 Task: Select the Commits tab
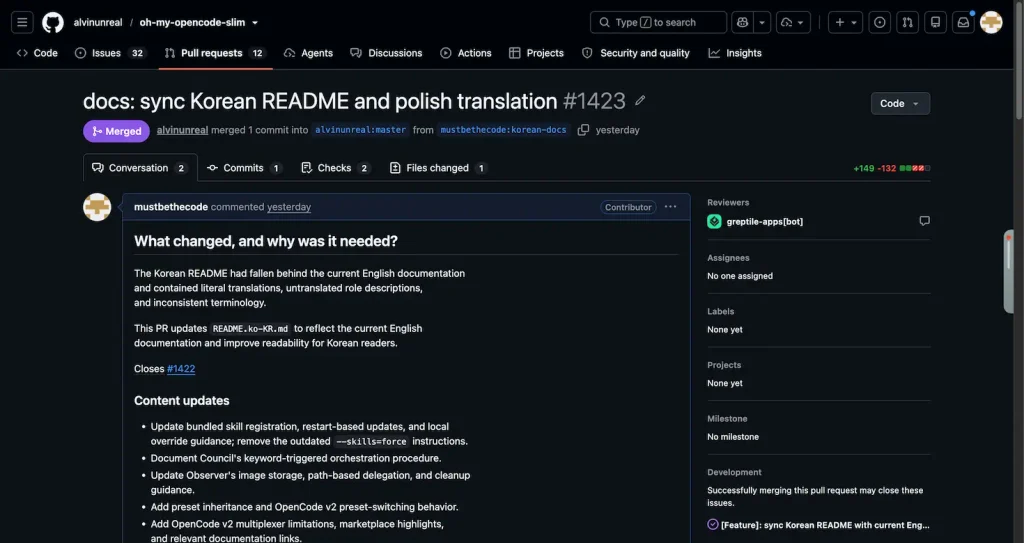click(244, 168)
